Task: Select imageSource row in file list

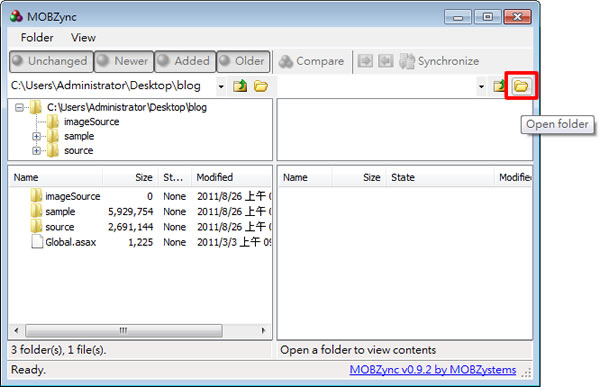Action: click(140, 196)
